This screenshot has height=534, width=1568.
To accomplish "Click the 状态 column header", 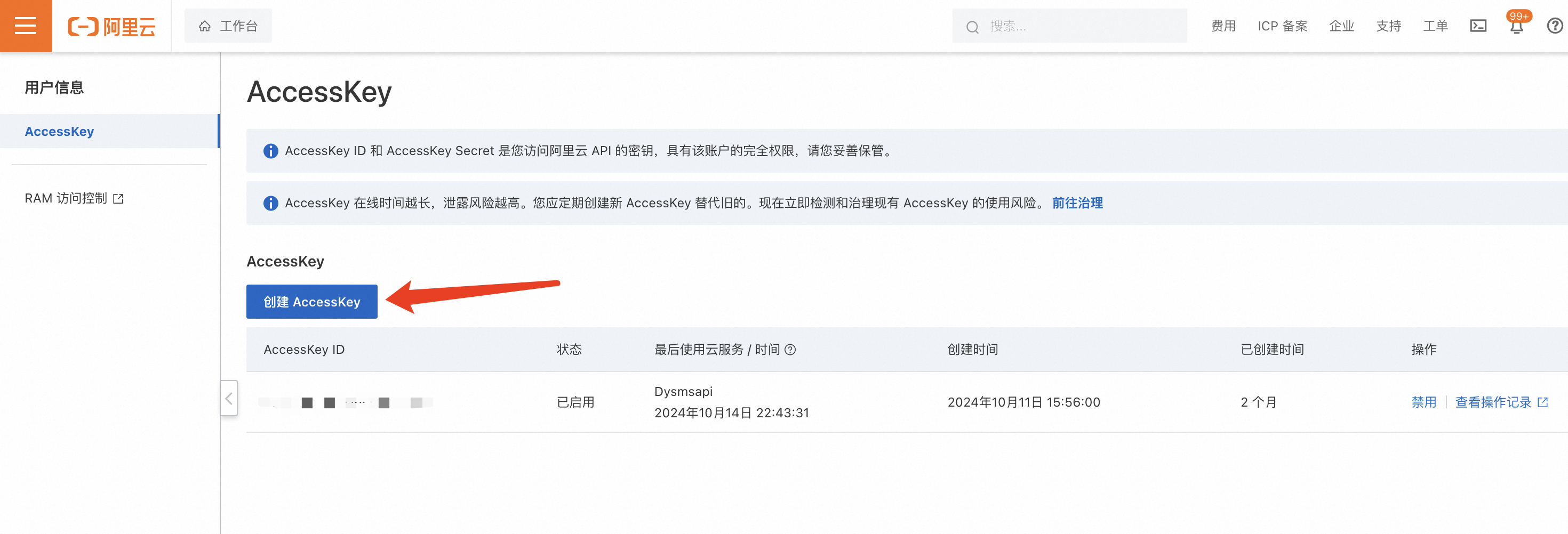I will 569,350.
